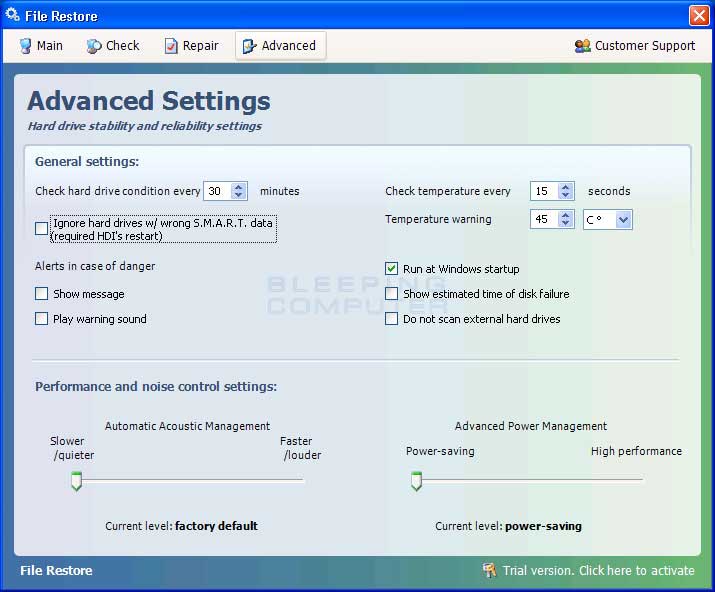
Task: Click the File Restore gear icon in title bar
Action: [12, 15]
